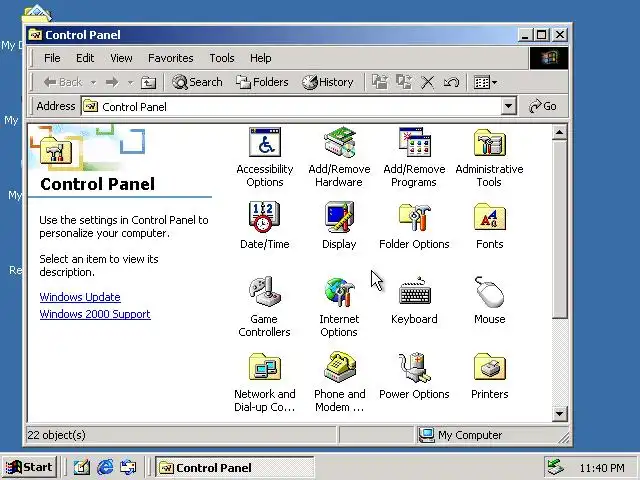Image resolution: width=640 pixels, height=480 pixels.
Task: Expand the Back history dropdown arrow
Action: (x=93, y=83)
